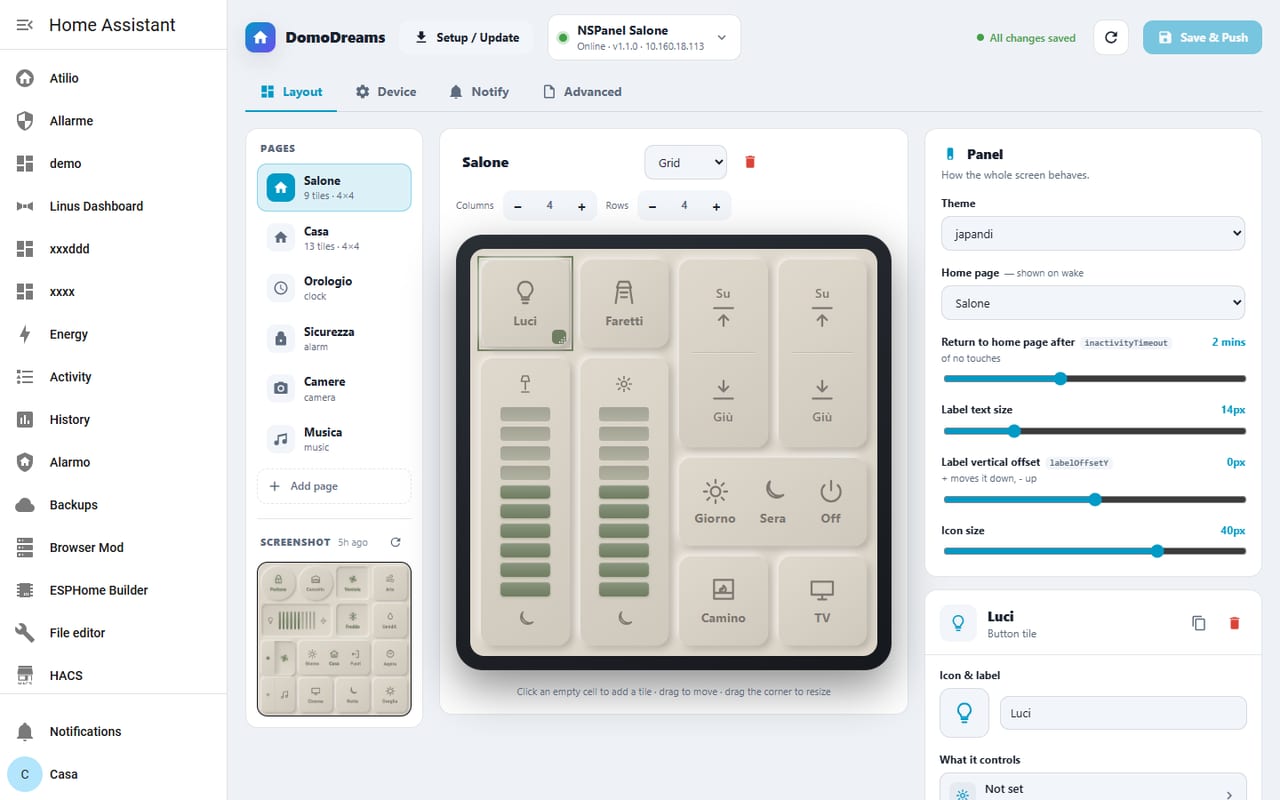Open Atilio dashboard in sidebar
1280x800 pixels.
(113, 78)
